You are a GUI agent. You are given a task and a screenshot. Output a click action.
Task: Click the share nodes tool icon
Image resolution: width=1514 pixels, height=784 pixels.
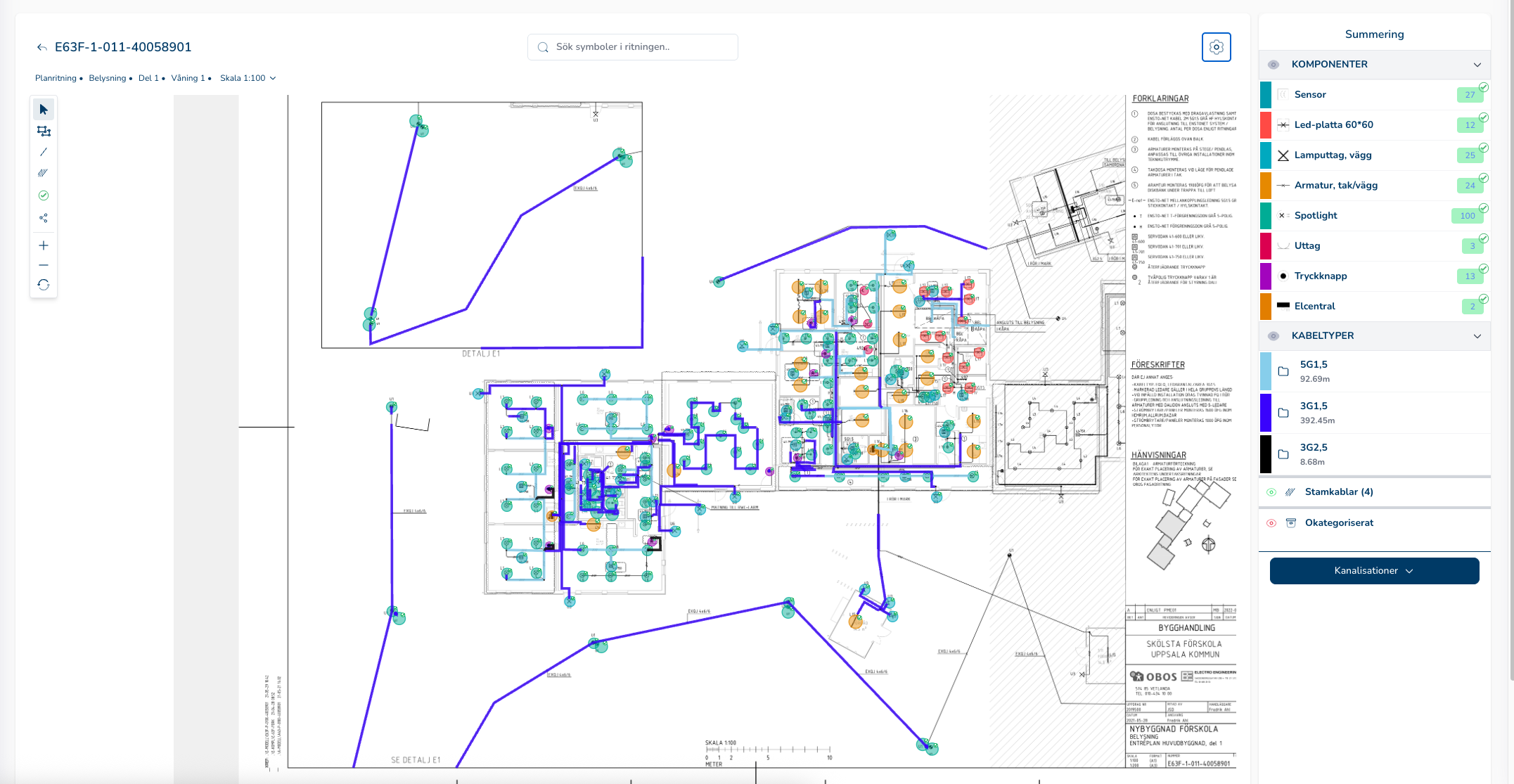(x=44, y=218)
